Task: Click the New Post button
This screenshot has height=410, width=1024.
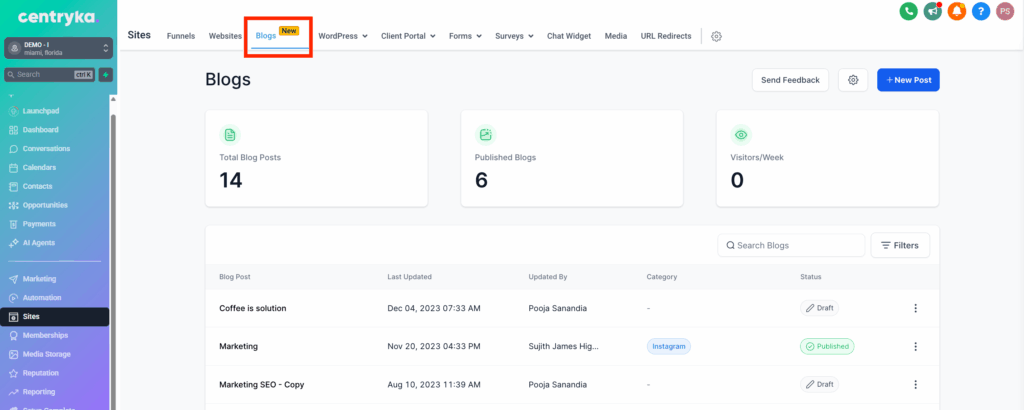Action: pyautogui.click(x=908, y=80)
